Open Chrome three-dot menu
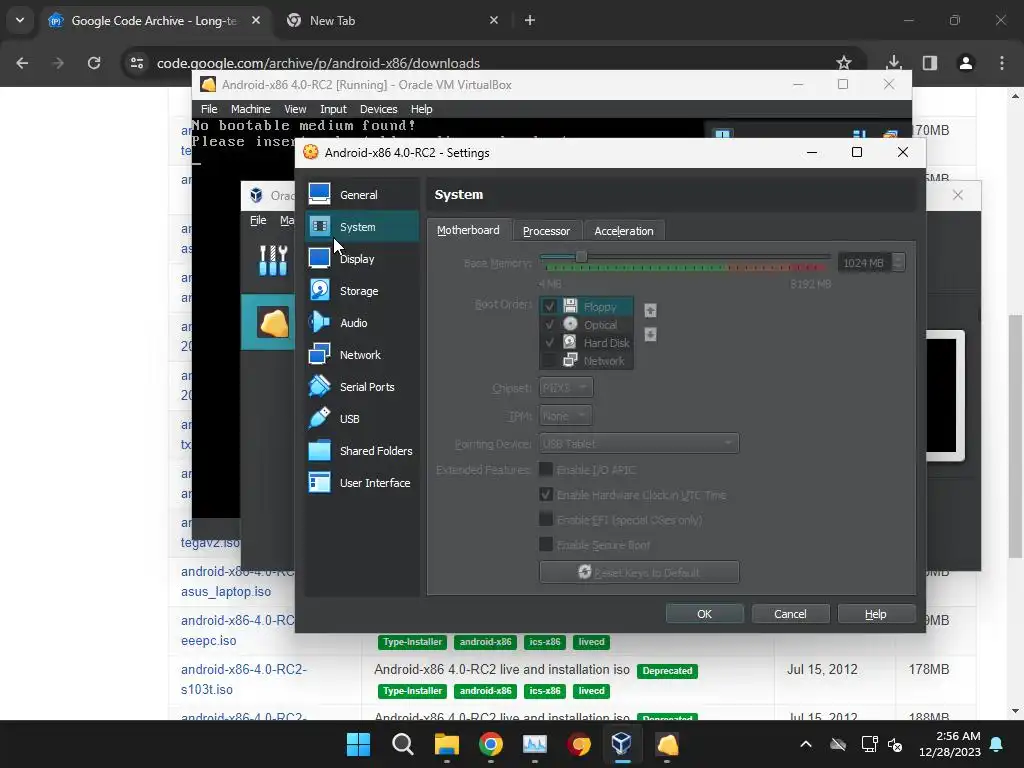Screen dimensions: 1024x768 [x=1002, y=63]
